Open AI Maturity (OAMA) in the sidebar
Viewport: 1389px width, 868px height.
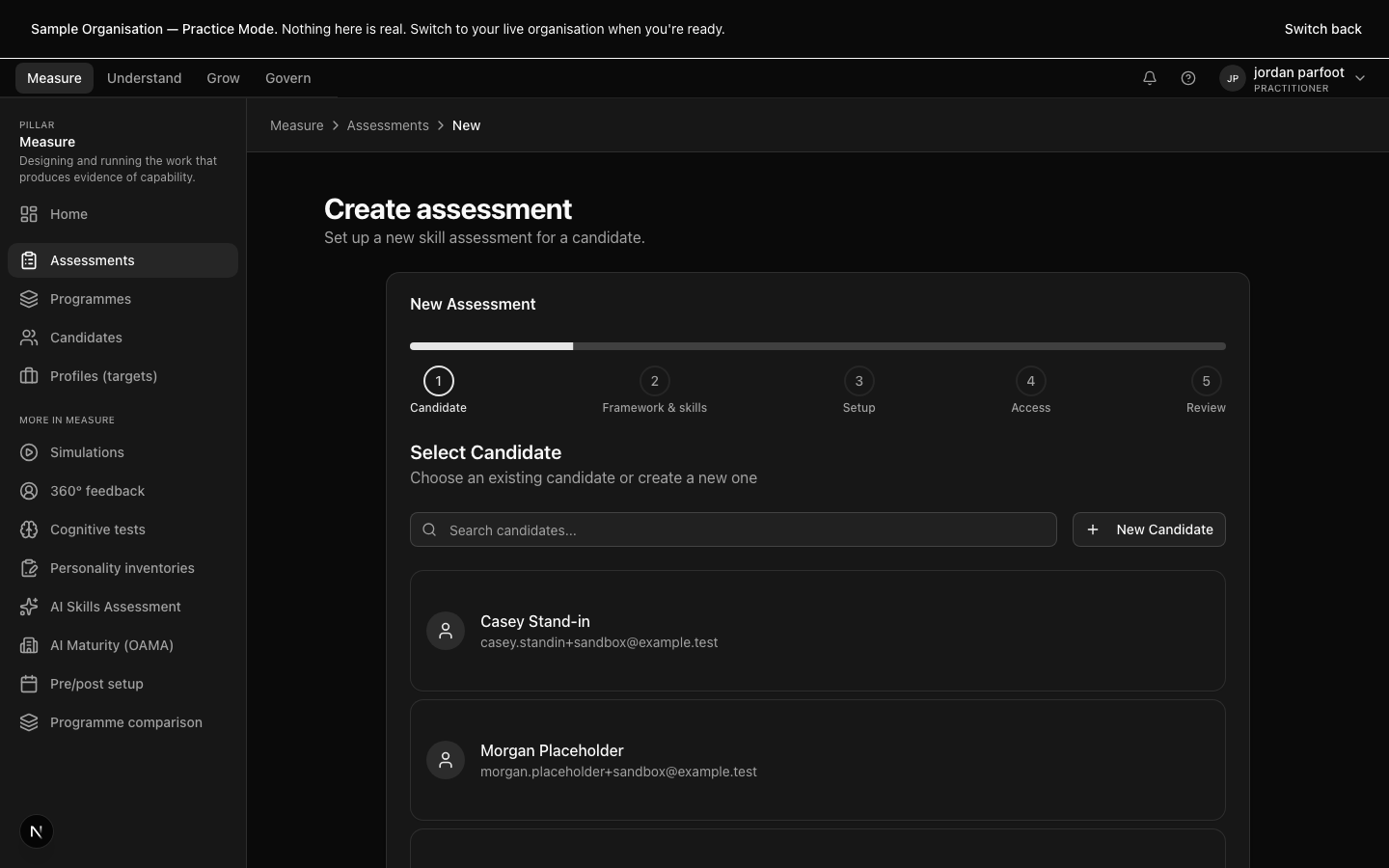click(x=123, y=645)
